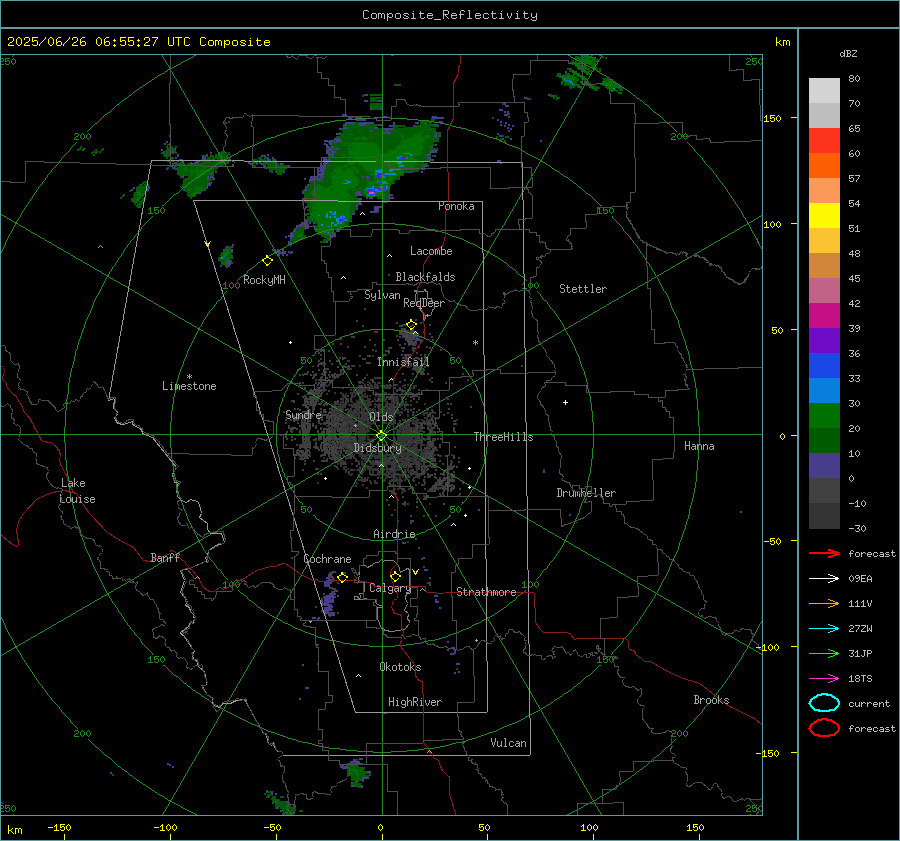
Task: Click the -150 tick on bottom axis
Action: tap(59, 827)
